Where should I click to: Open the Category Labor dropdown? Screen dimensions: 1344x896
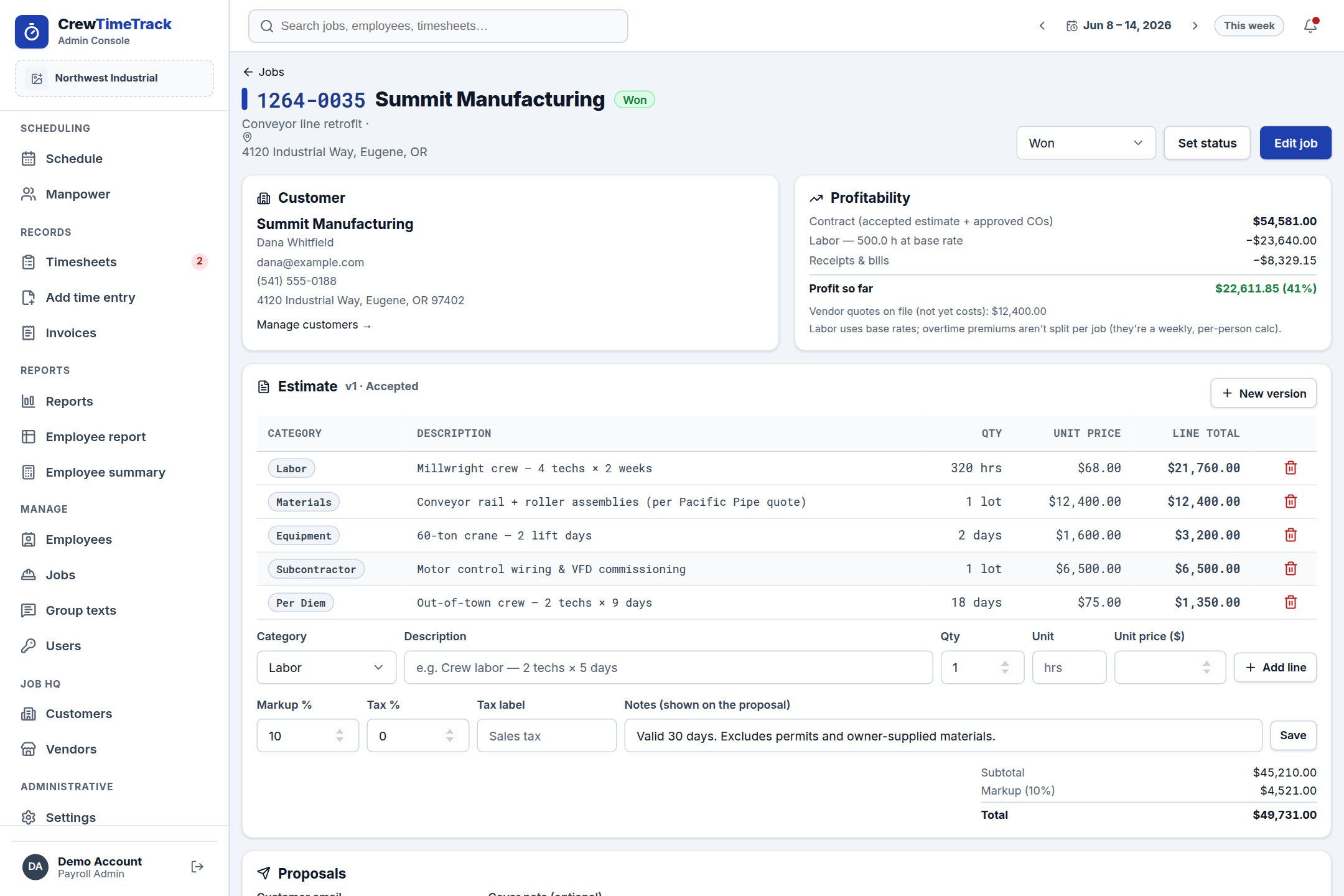point(326,668)
